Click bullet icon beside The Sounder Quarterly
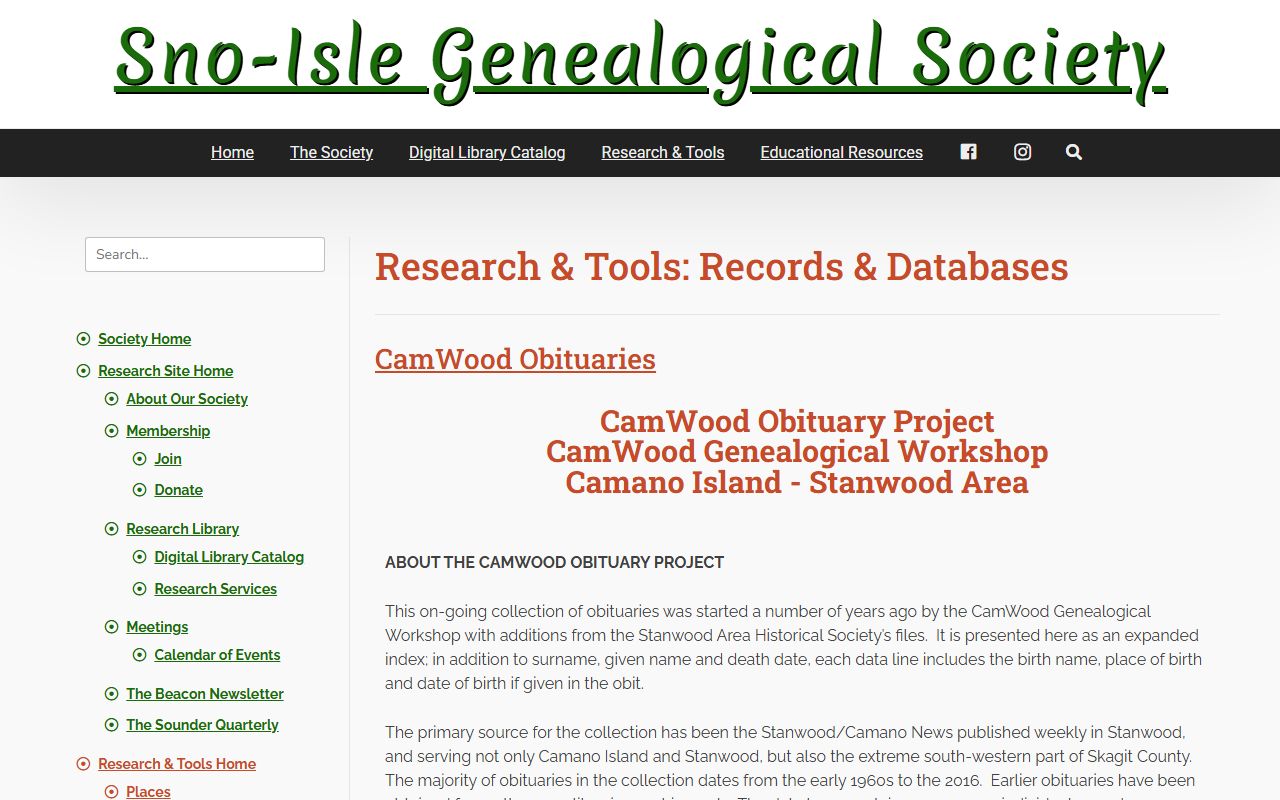Screen dimensions: 1280x800 111,725
